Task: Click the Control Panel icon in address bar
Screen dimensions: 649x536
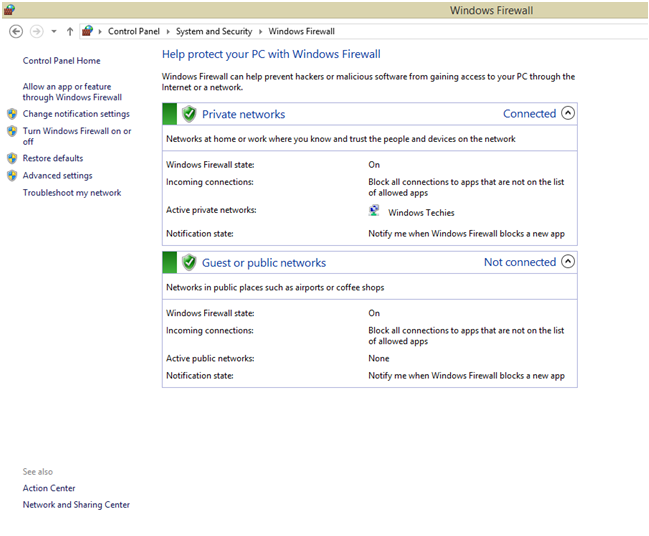Action: (88, 31)
